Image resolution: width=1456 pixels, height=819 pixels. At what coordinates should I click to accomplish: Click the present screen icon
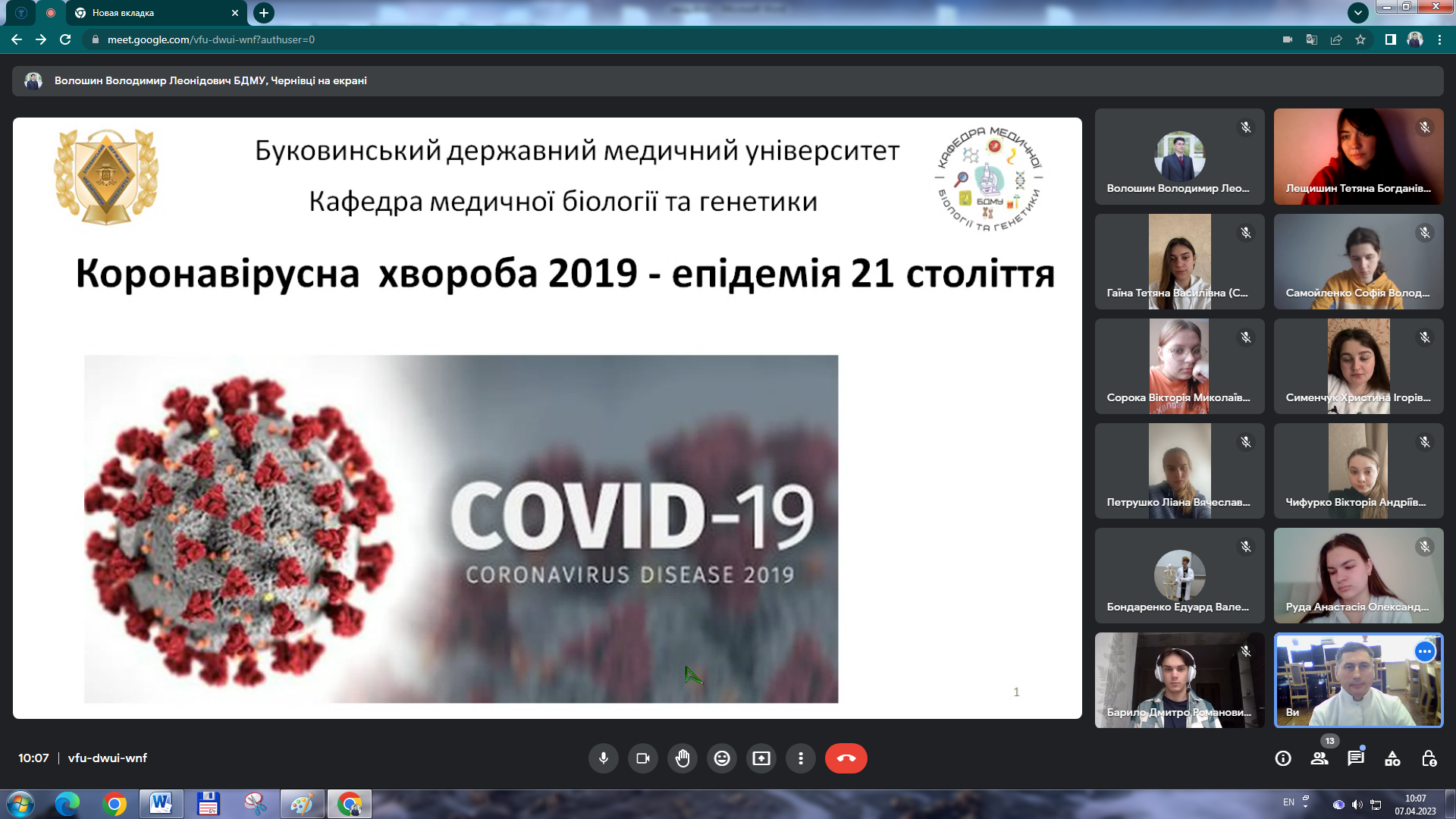761,758
